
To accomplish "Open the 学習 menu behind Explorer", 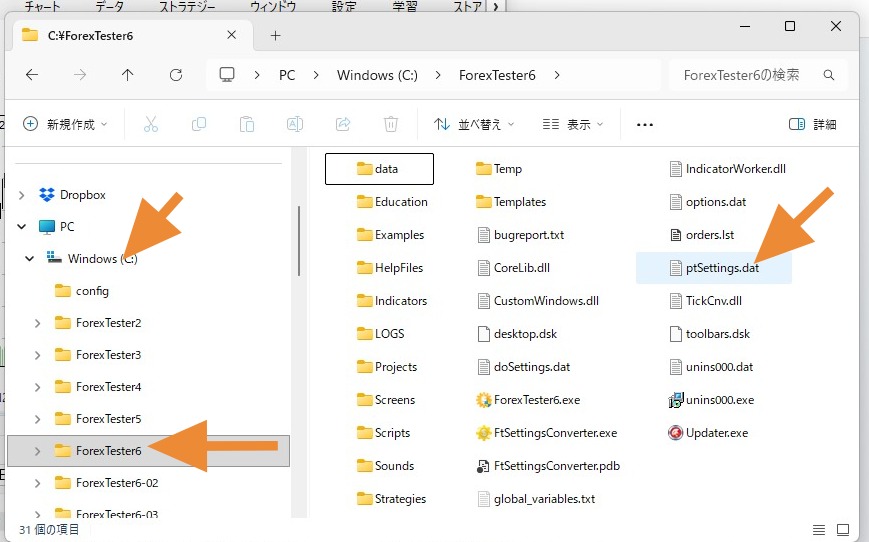I will [405, 7].
